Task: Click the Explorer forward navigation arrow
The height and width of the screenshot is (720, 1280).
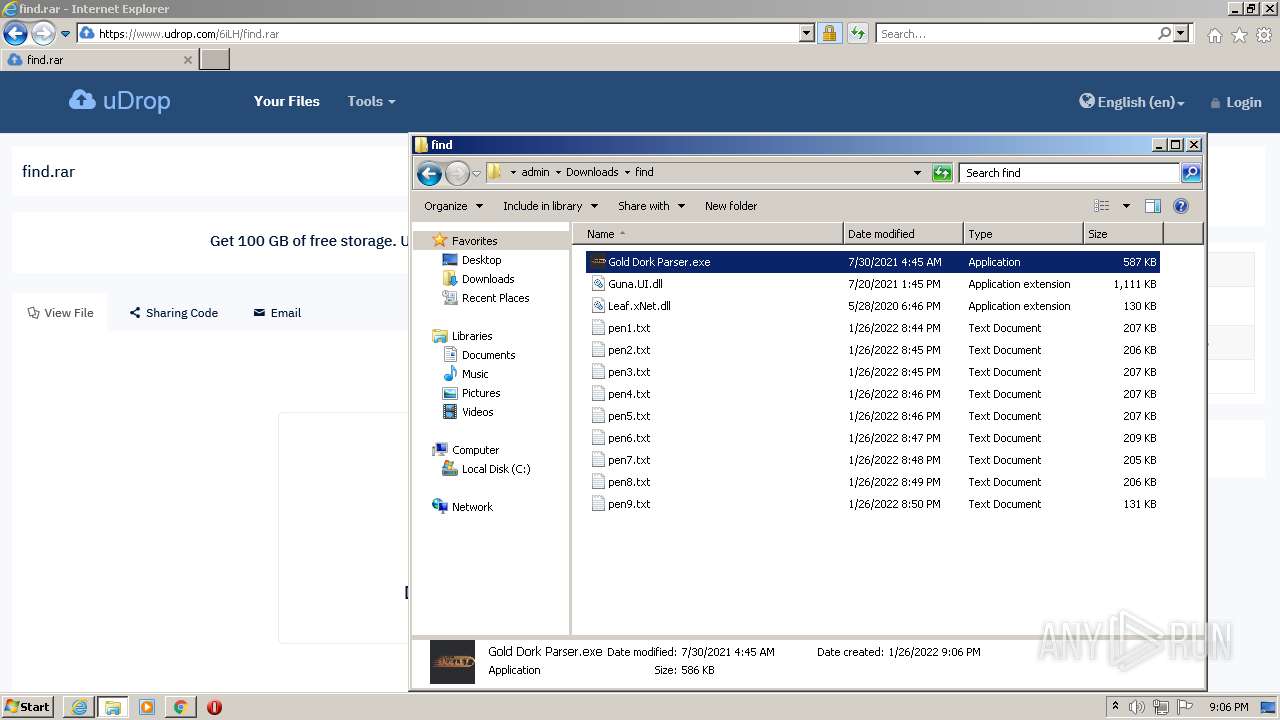Action: point(457,173)
